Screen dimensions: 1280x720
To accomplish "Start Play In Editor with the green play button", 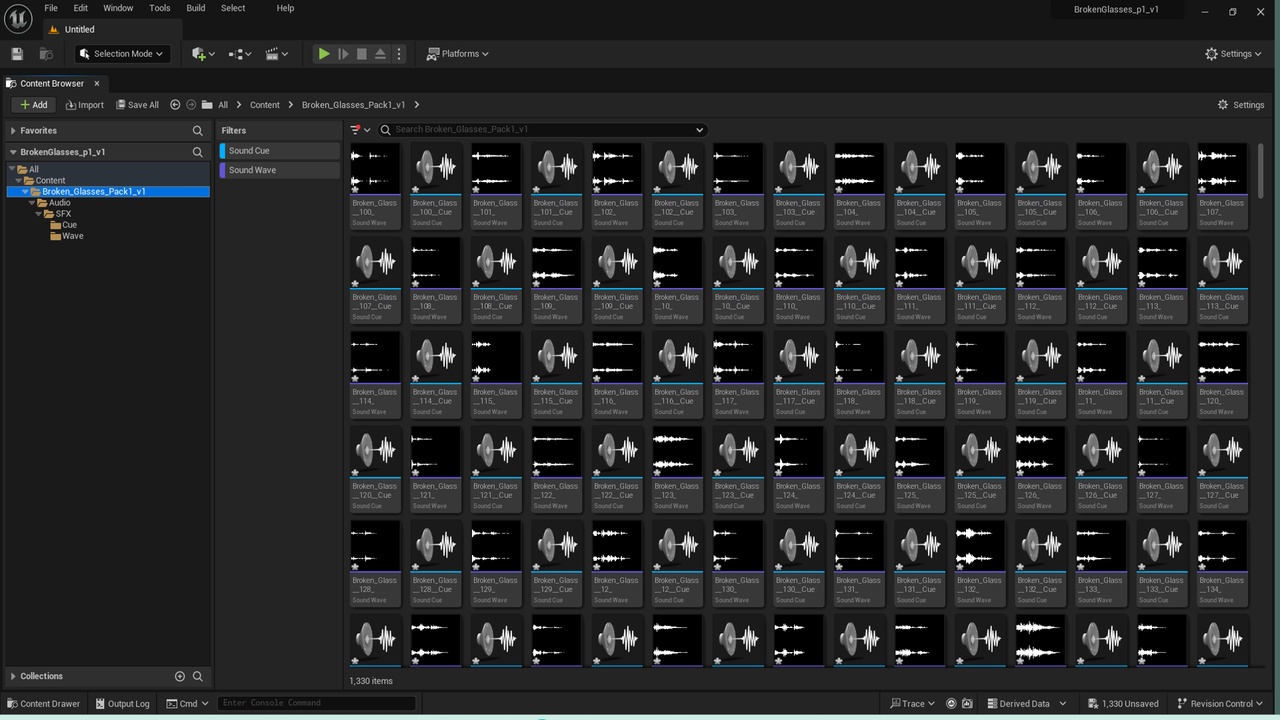I will click(324, 54).
